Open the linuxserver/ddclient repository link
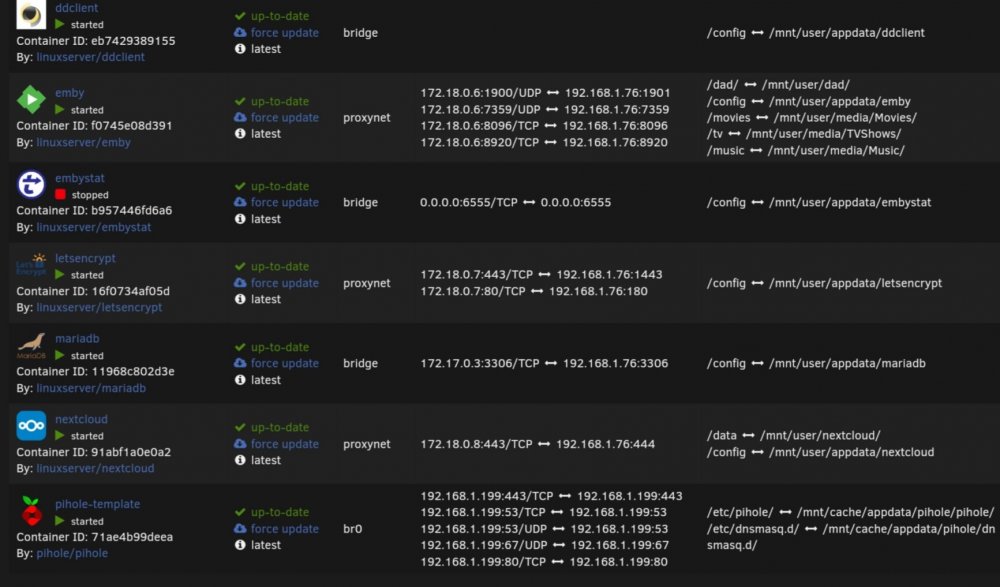 [91, 57]
